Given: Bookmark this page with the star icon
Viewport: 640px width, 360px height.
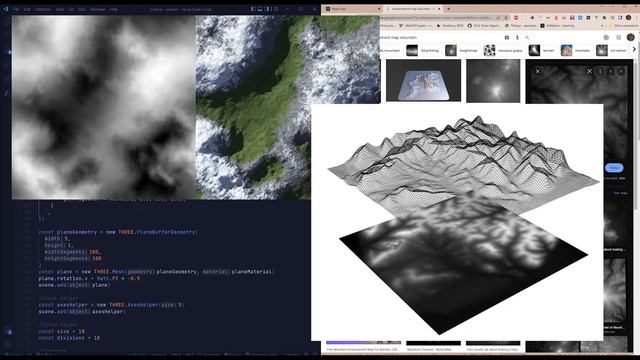Looking at the screenshot, I should pyautogui.click(x=506, y=18).
